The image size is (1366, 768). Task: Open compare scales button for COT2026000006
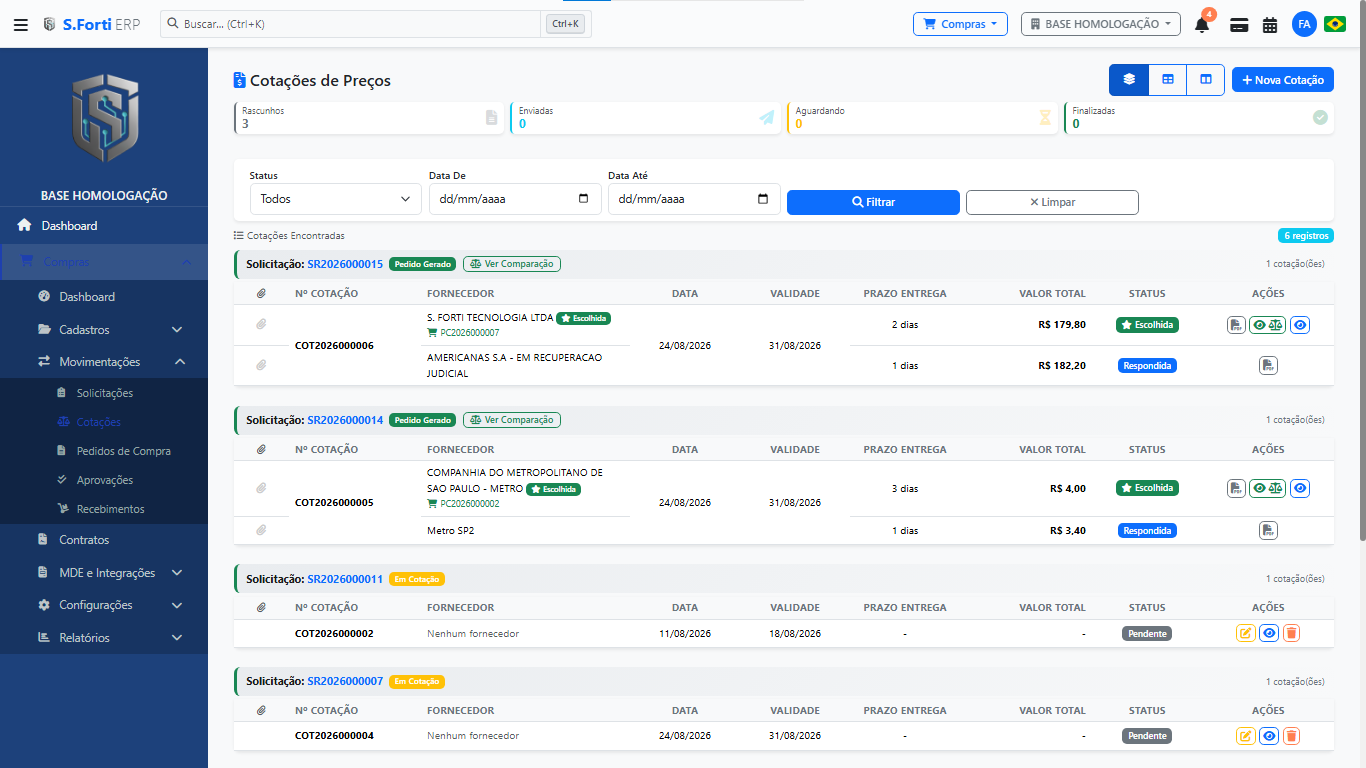[x=1267, y=325]
